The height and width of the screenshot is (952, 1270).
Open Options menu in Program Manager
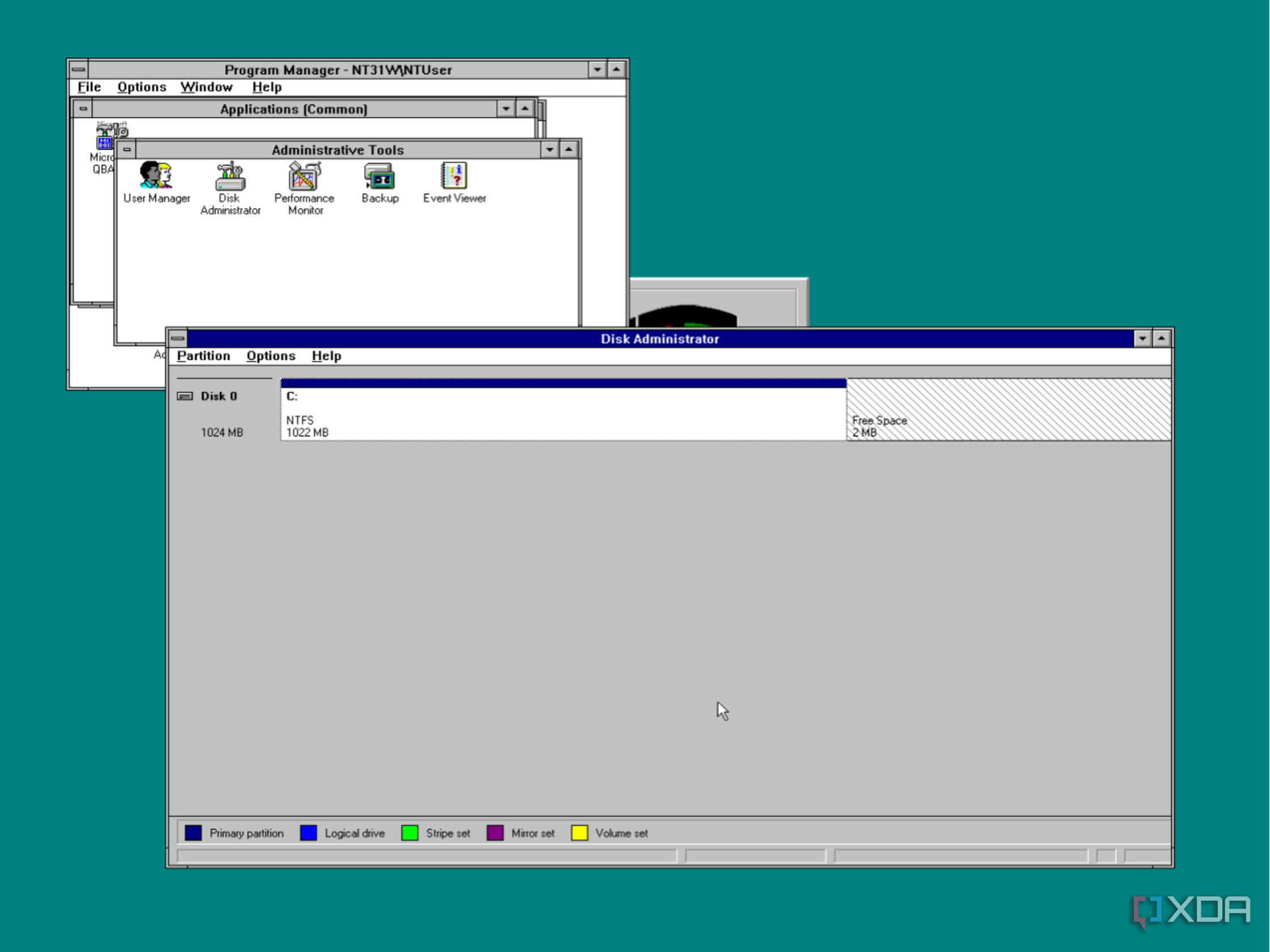[142, 87]
